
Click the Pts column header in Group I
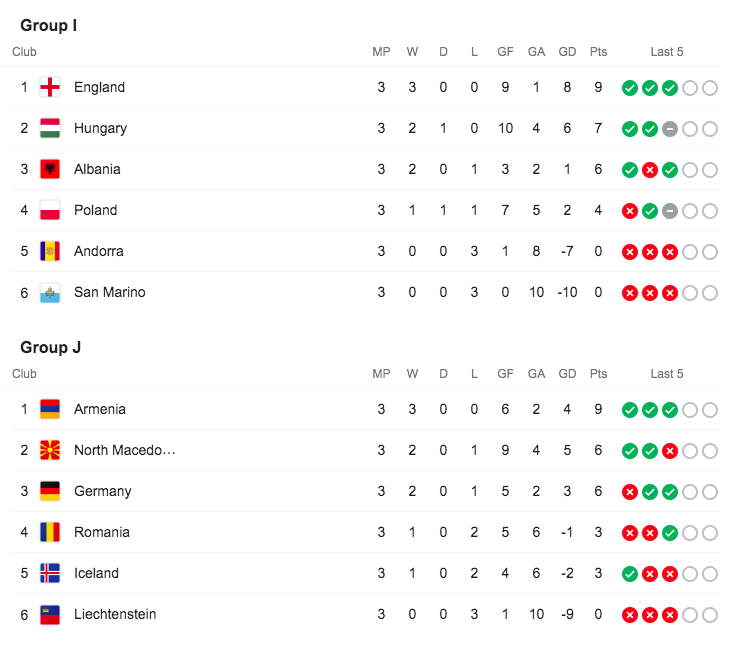(598, 52)
